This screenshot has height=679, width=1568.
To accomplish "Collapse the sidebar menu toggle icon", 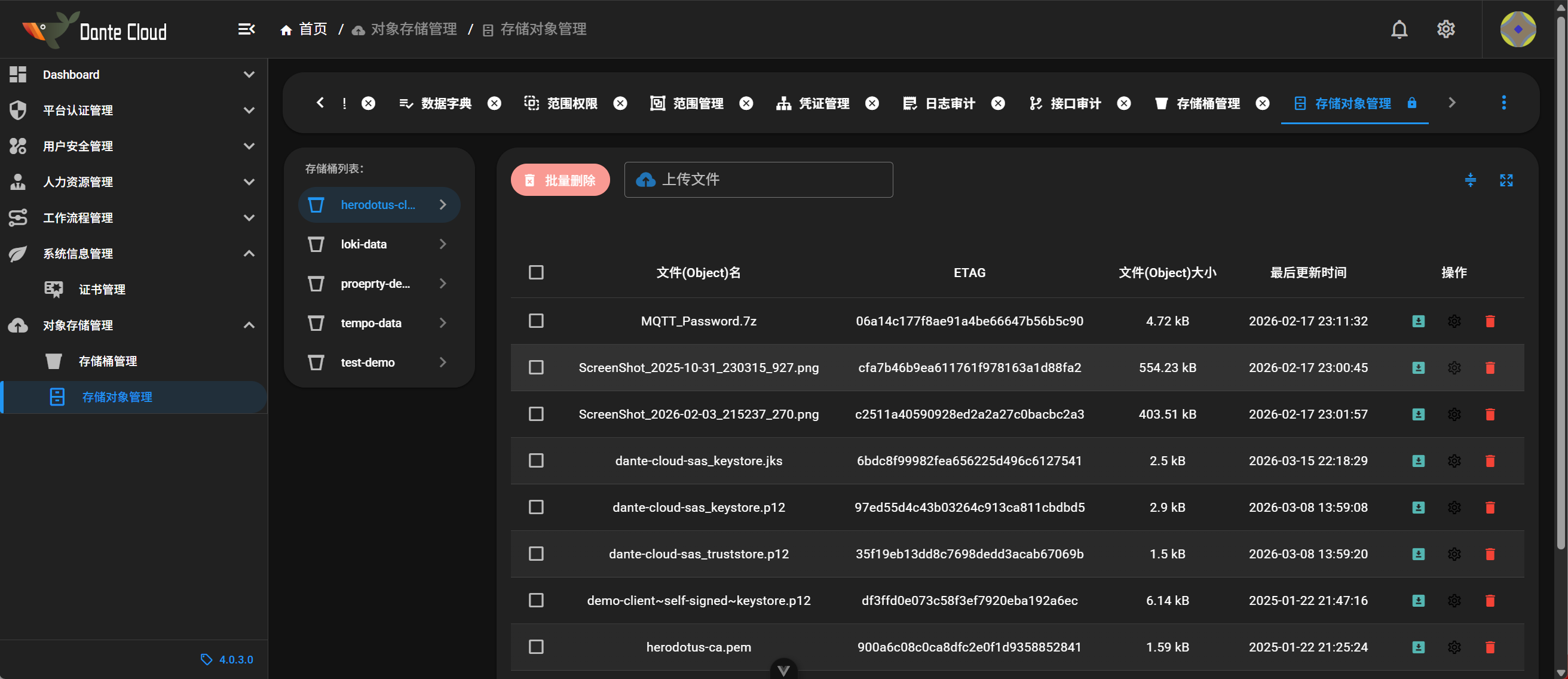I will [246, 29].
